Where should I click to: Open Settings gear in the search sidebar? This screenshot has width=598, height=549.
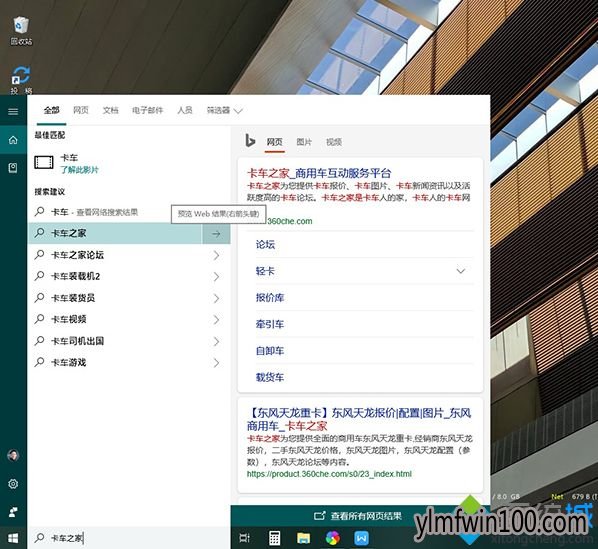(13, 484)
